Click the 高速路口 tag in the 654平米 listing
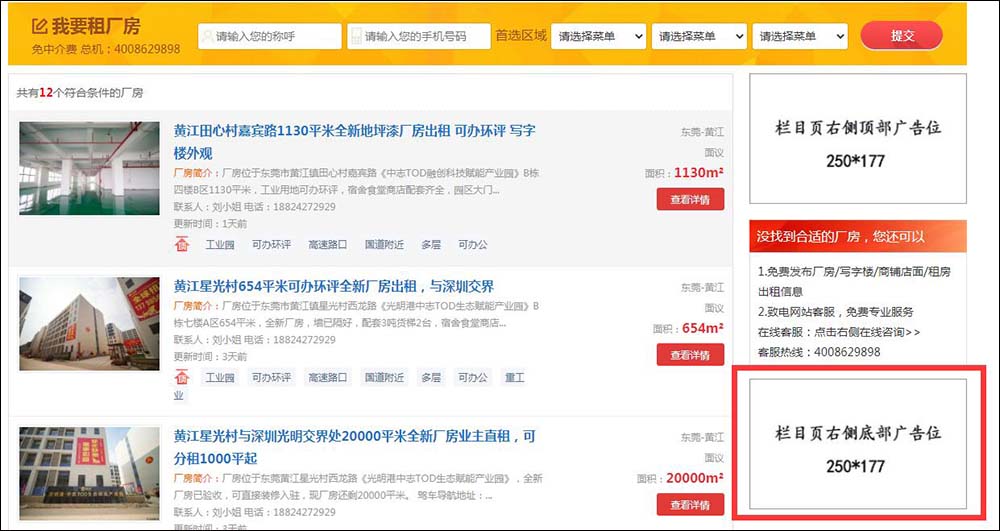This screenshot has width=1000, height=531. (x=328, y=377)
